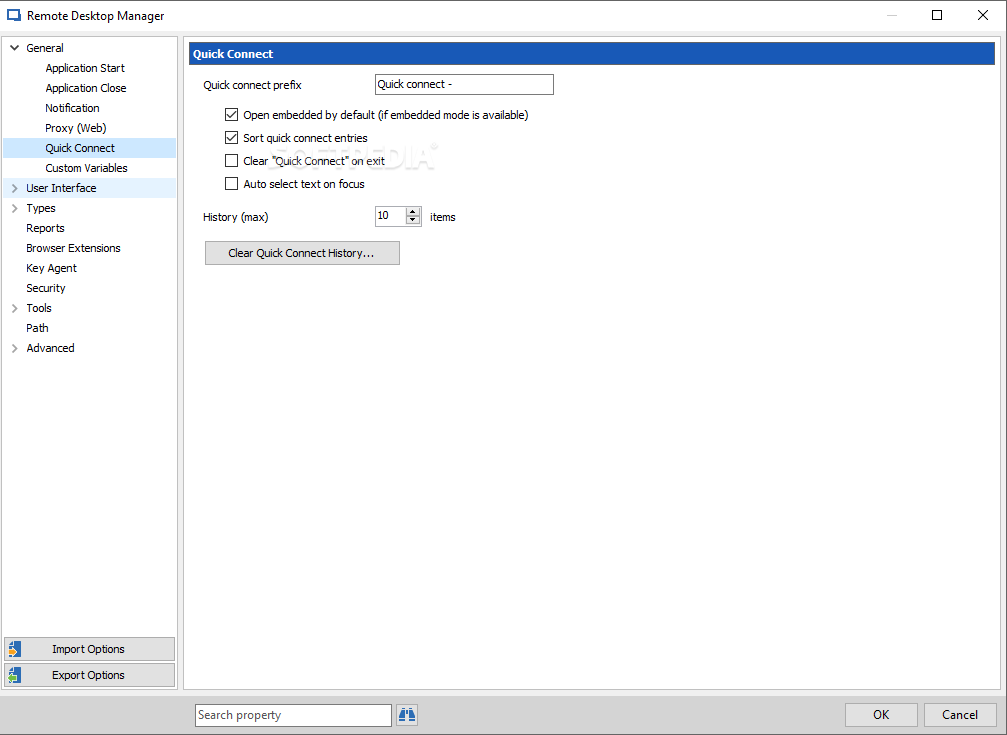Select the General category label
This screenshot has width=1007, height=735.
[x=44, y=48]
